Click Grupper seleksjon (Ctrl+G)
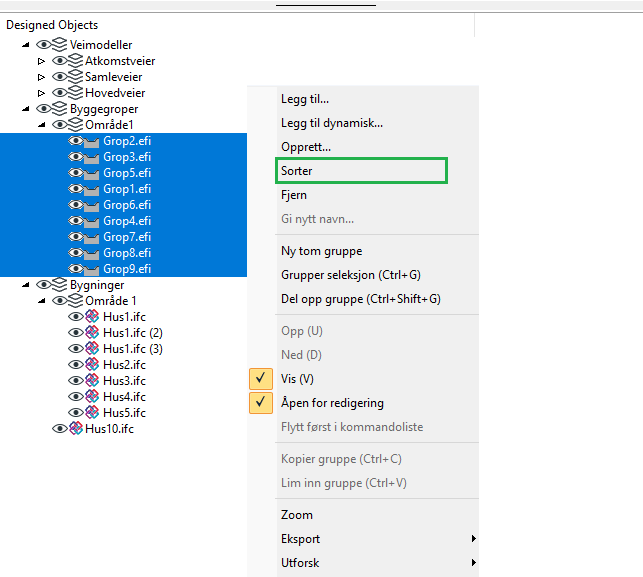 pos(348,275)
